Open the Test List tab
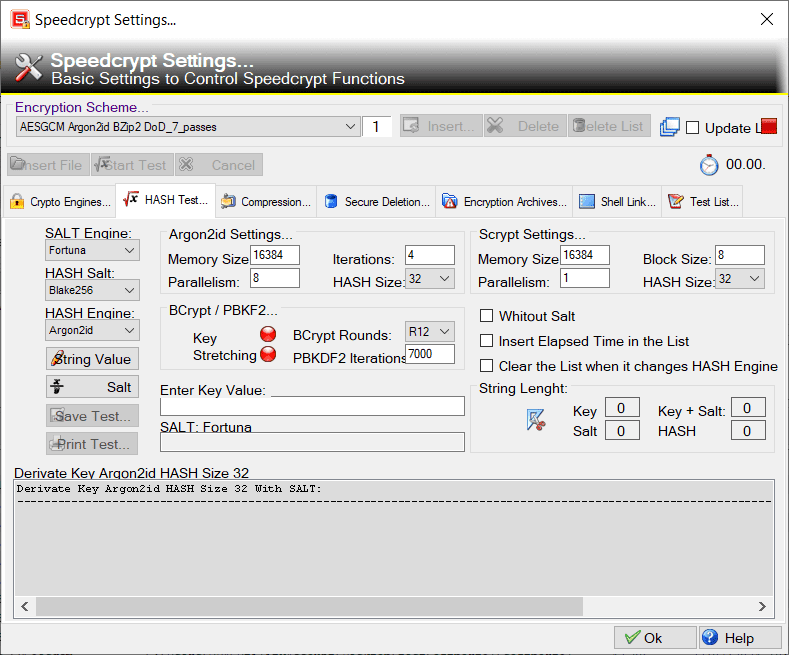The height and width of the screenshot is (655, 789). [x=703, y=202]
